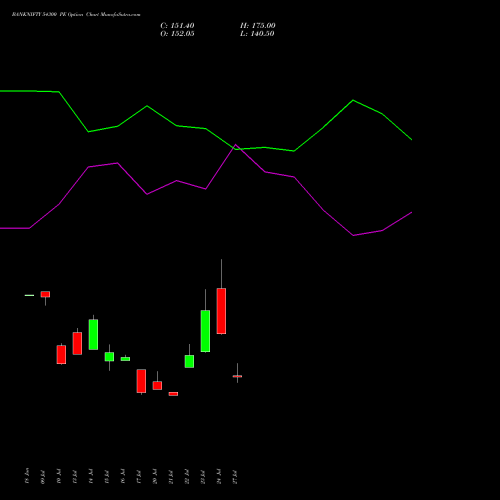Click the 21 Jul date label
Viewport: 500px width, 500px height.
tap(171, 477)
